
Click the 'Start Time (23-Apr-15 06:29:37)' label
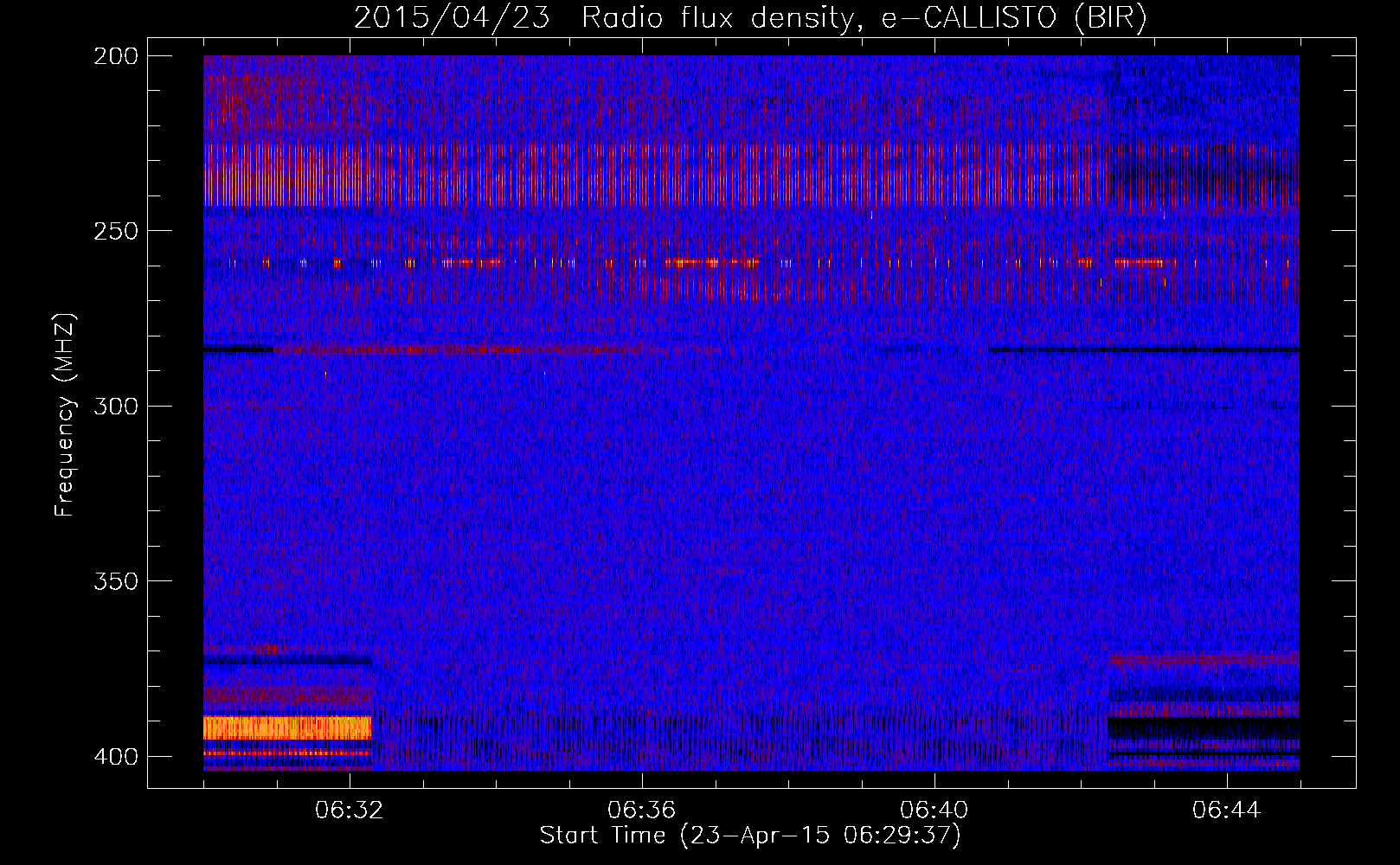(750, 836)
